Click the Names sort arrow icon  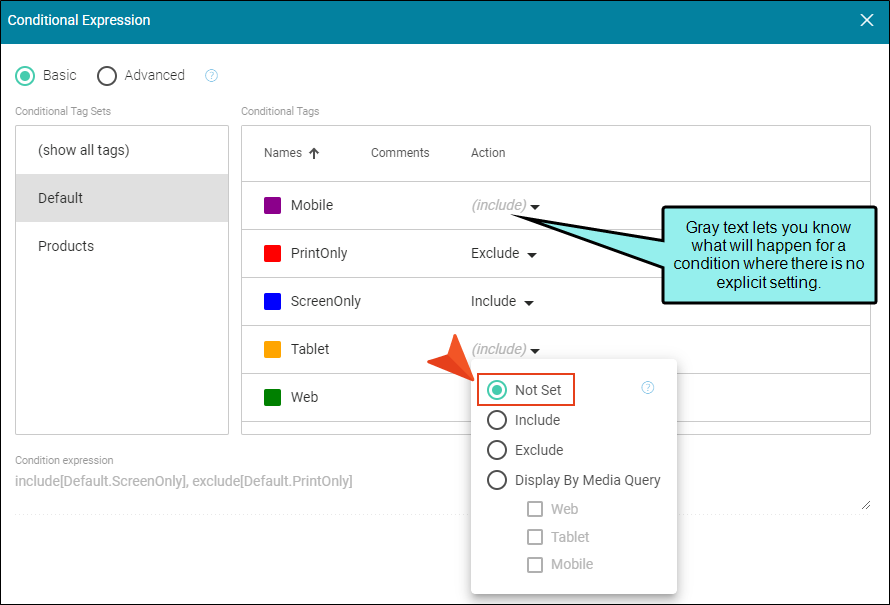pyautogui.click(x=314, y=154)
